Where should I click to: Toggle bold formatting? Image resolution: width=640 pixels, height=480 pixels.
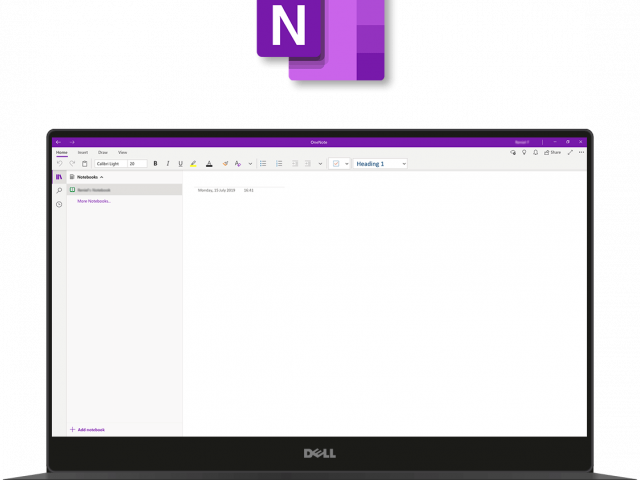(x=155, y=163)
